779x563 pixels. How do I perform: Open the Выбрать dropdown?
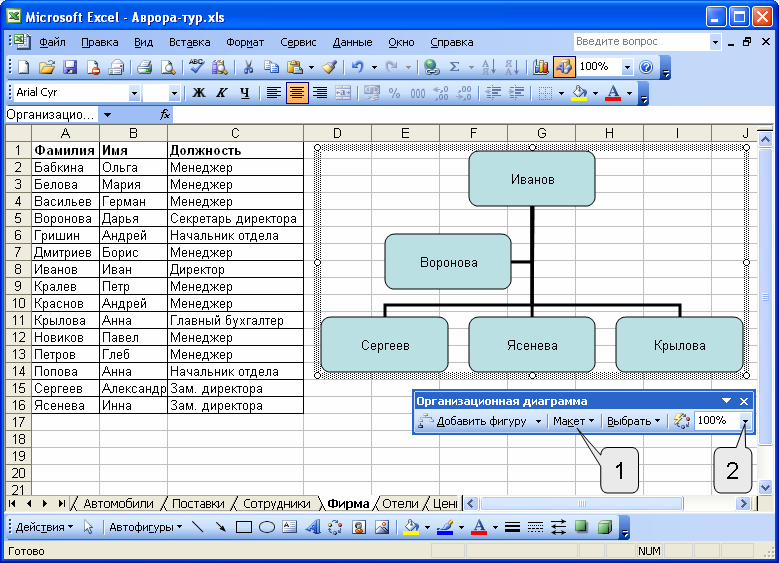(x=633, y=421)
